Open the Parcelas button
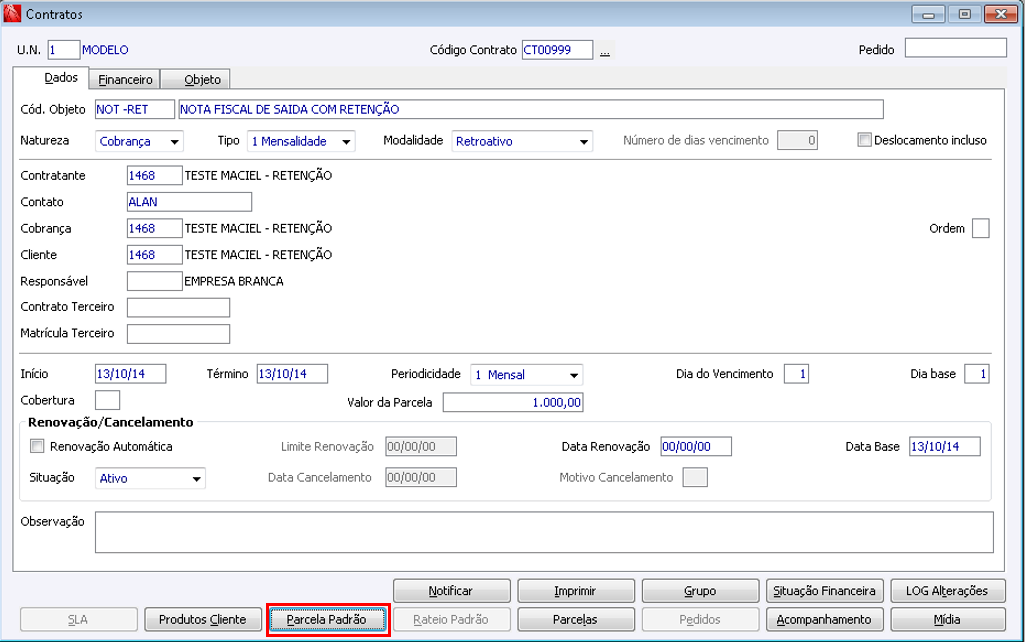Viewport: 1025px width, 642px height. pos(576,619)
